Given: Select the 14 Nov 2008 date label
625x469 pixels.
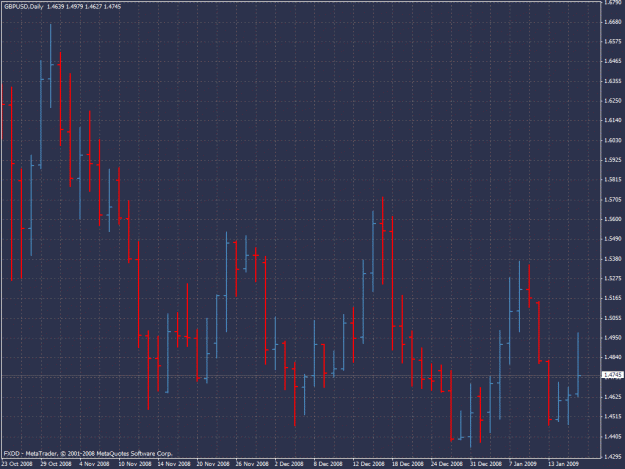Looking at the screenshot, I should (x=174, y=464).
